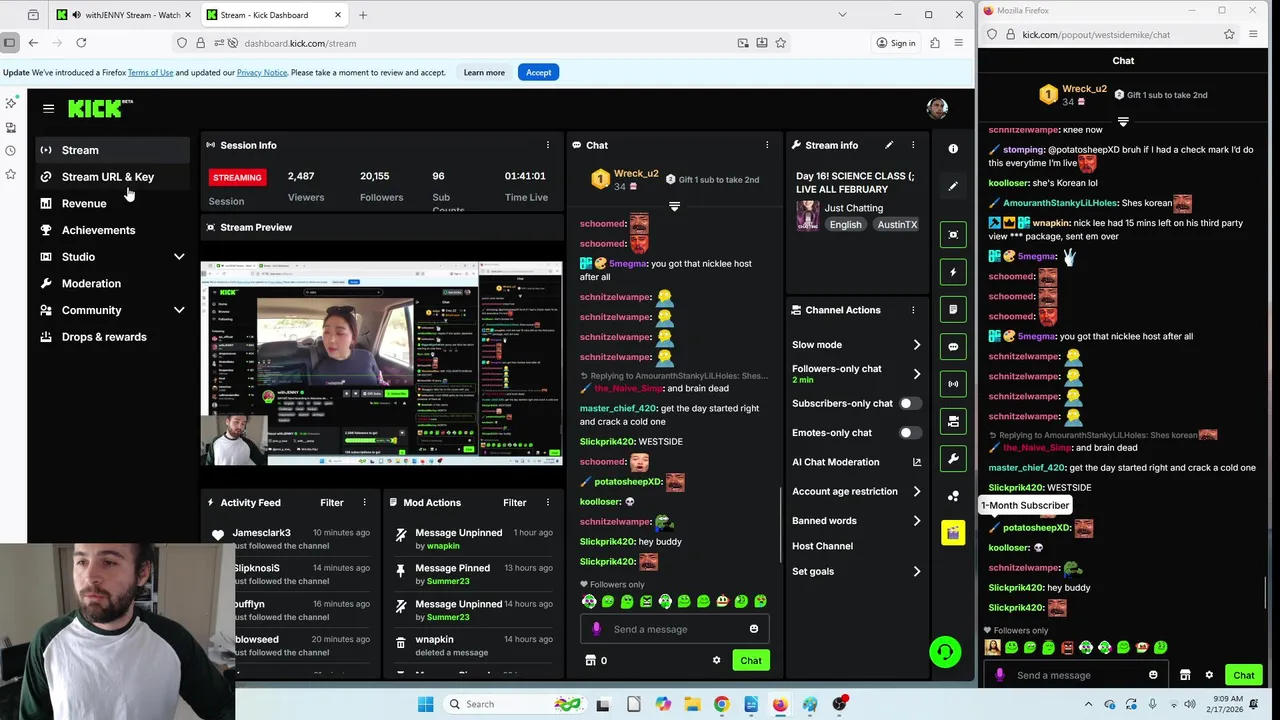Open Moderation in the sidebar
The width and height of the screenshot is (1280, 720).
[x=111, y=283]
